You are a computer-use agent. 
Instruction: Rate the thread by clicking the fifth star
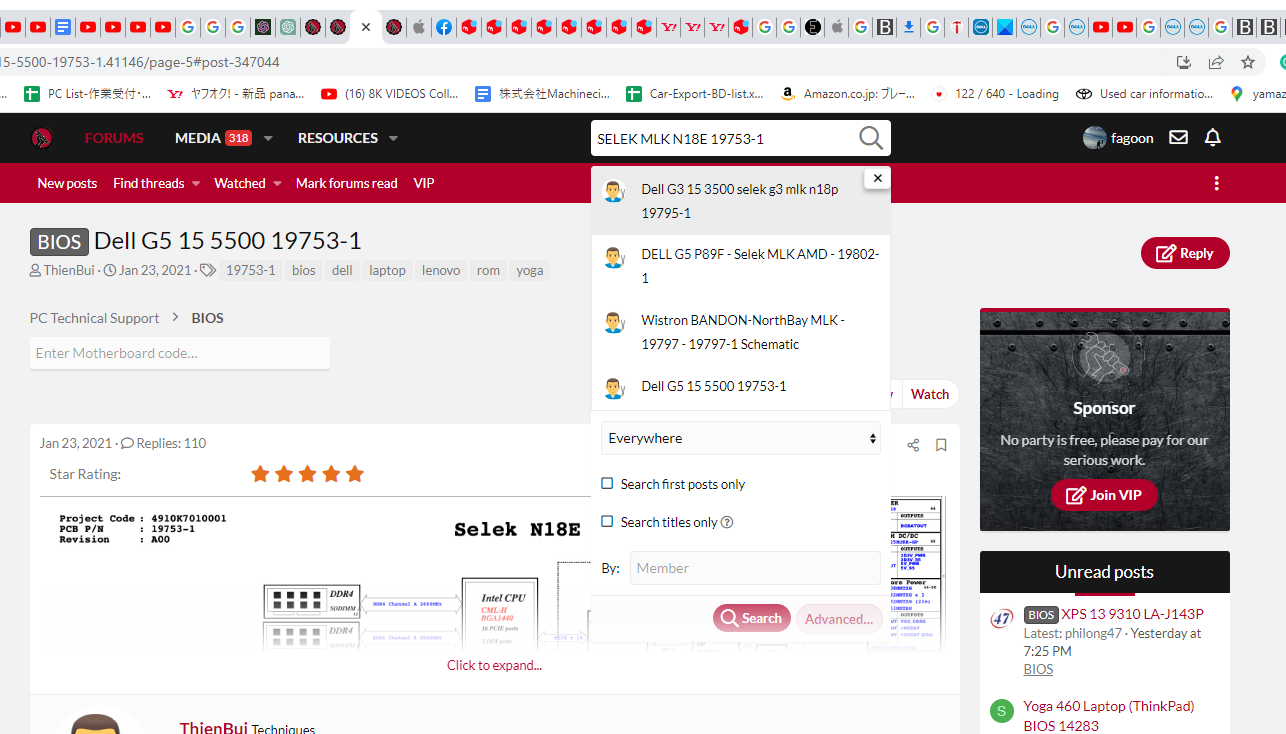tap(355, 473)
